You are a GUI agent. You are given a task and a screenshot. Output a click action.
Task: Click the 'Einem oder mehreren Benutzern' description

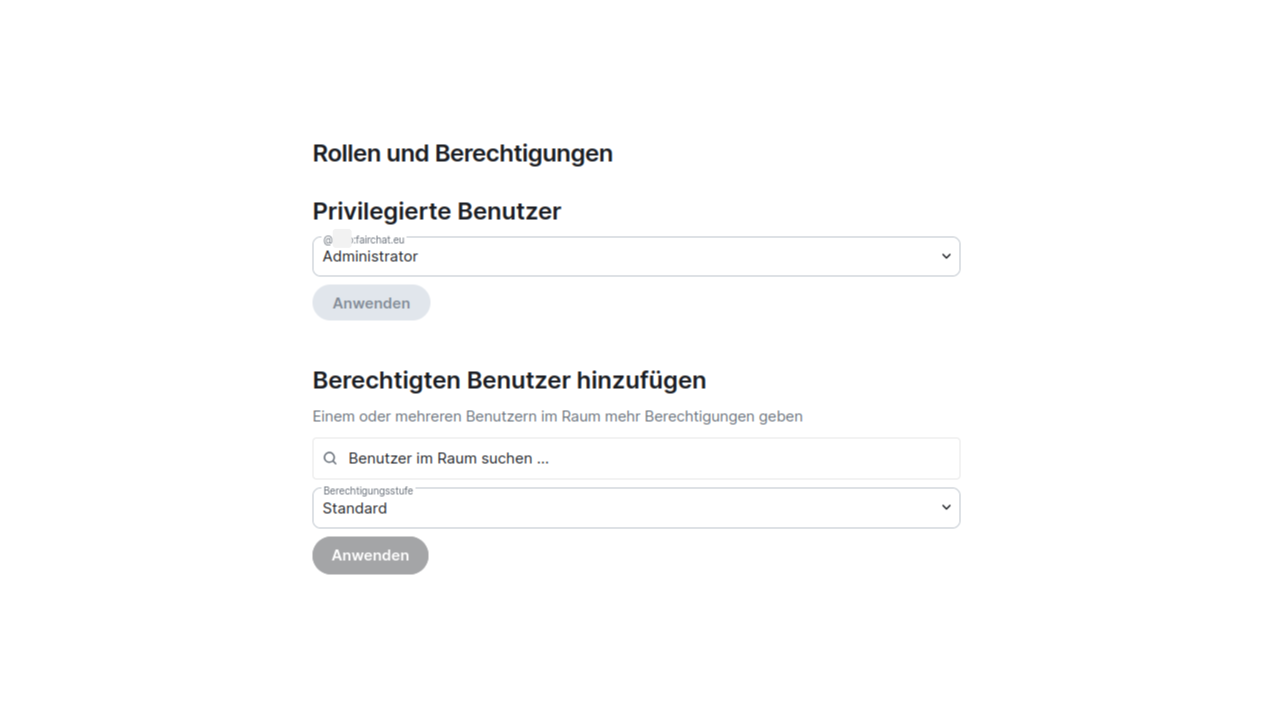pos(557,416)
